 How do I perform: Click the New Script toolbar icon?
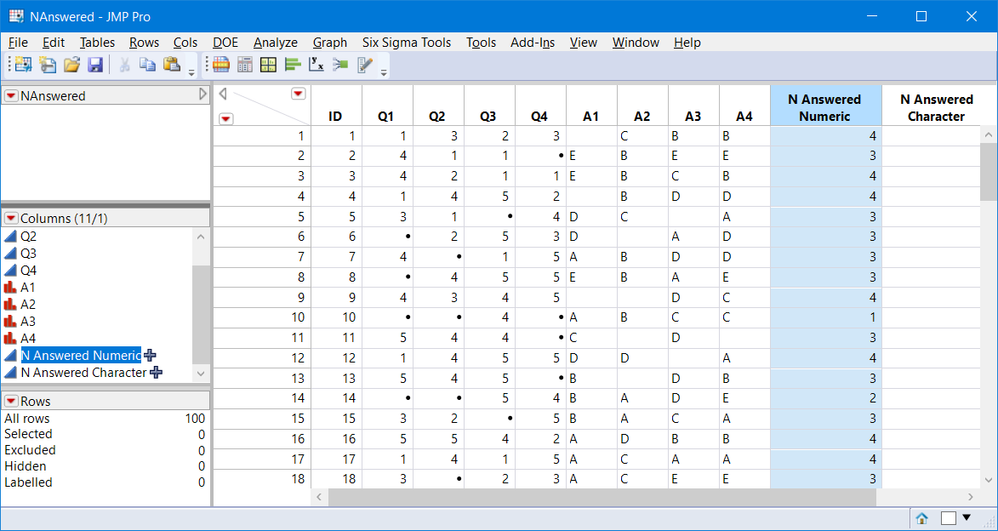click(x=48, y=64)
